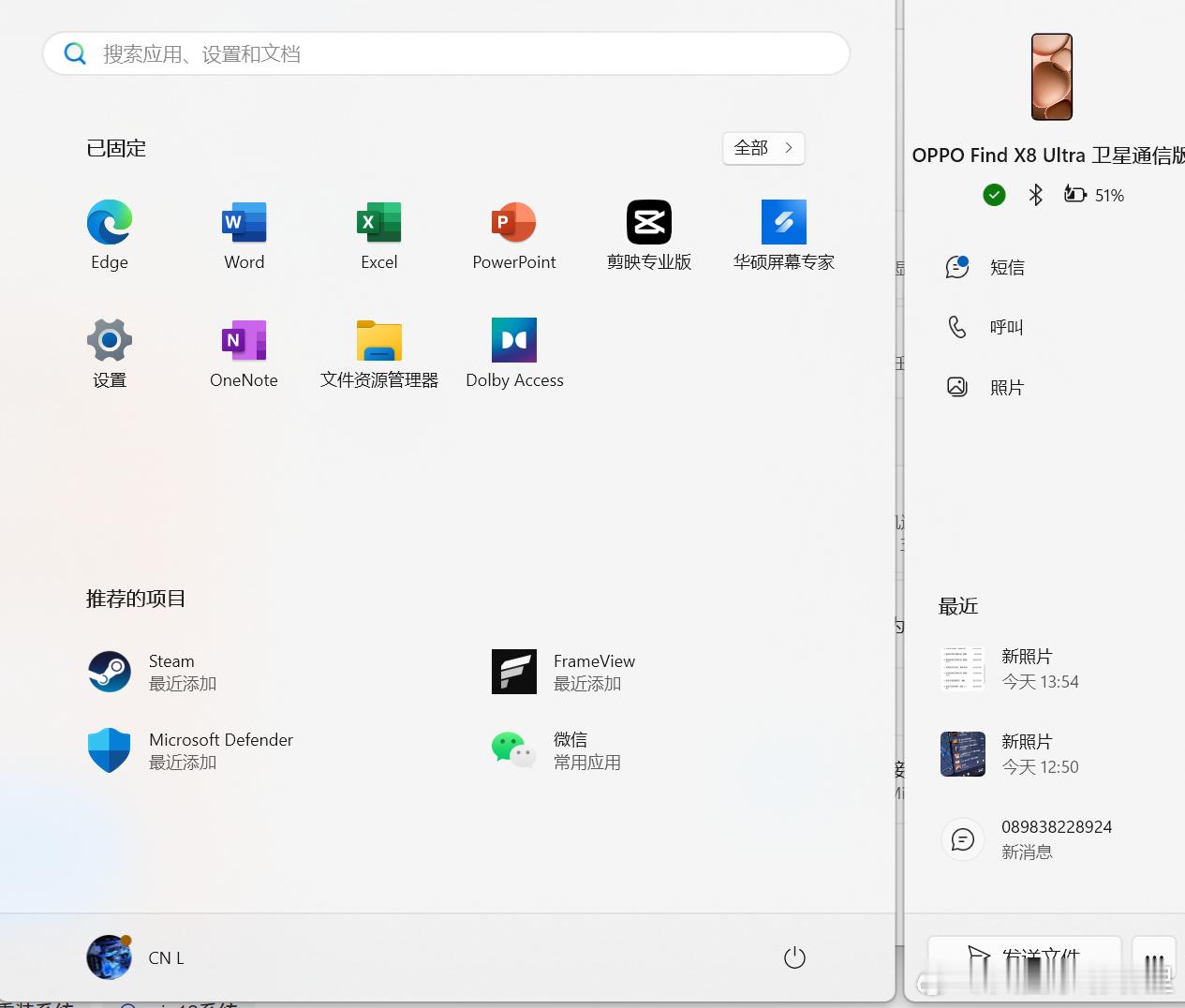The height and width of the screenshot is (1008, 1185).
Task: Launch Dolby Access app
Action: (x=514, y=352)
